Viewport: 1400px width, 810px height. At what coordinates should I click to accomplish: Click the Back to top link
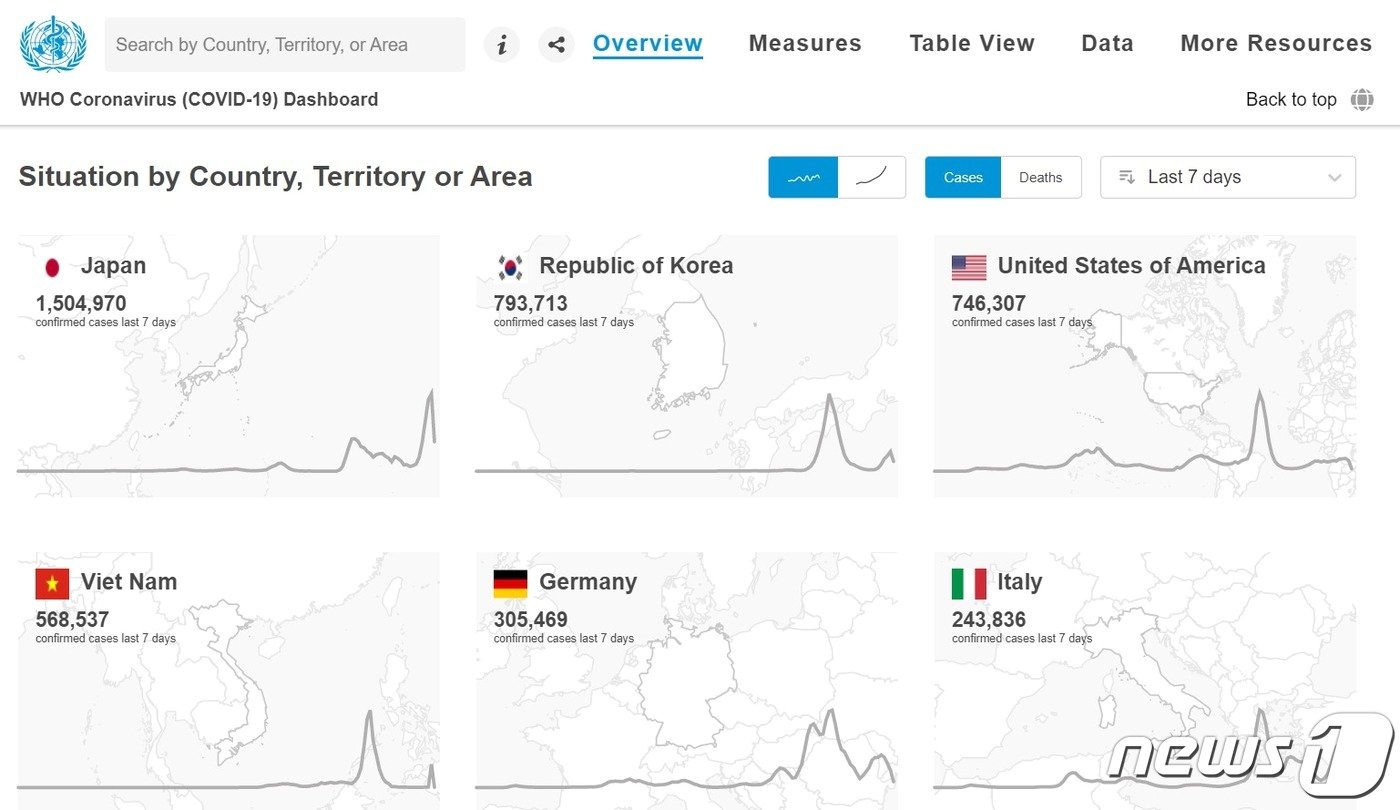pyautogui.click(x=1290, y=100)
